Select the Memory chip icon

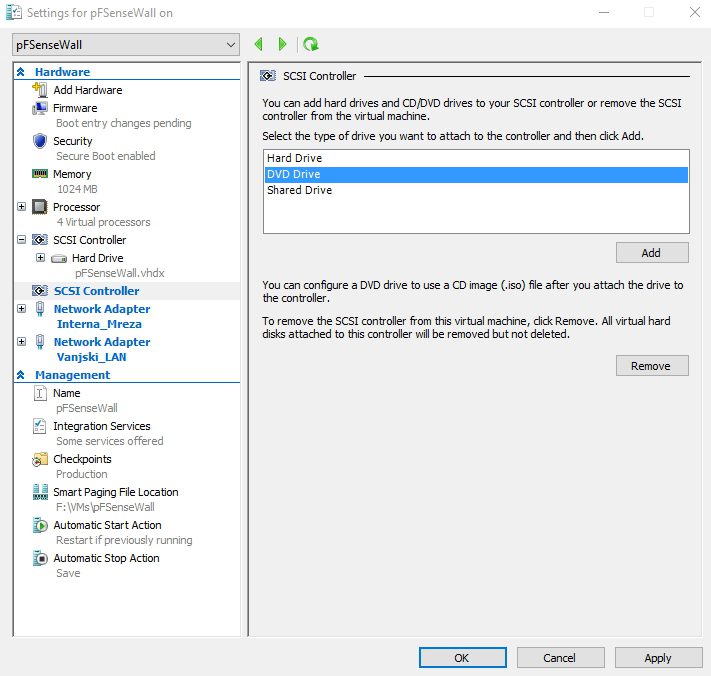pyautogui.click(x=41, y=174)
